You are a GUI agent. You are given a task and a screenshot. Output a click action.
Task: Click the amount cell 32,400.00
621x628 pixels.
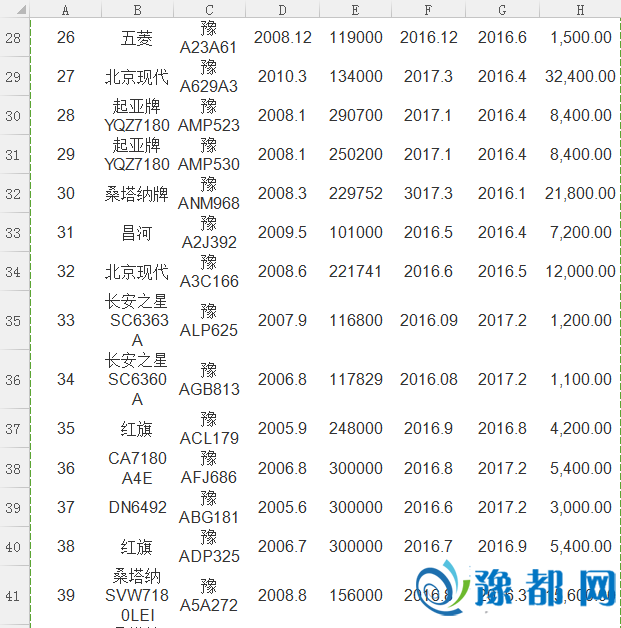click(x=580, y=76)
